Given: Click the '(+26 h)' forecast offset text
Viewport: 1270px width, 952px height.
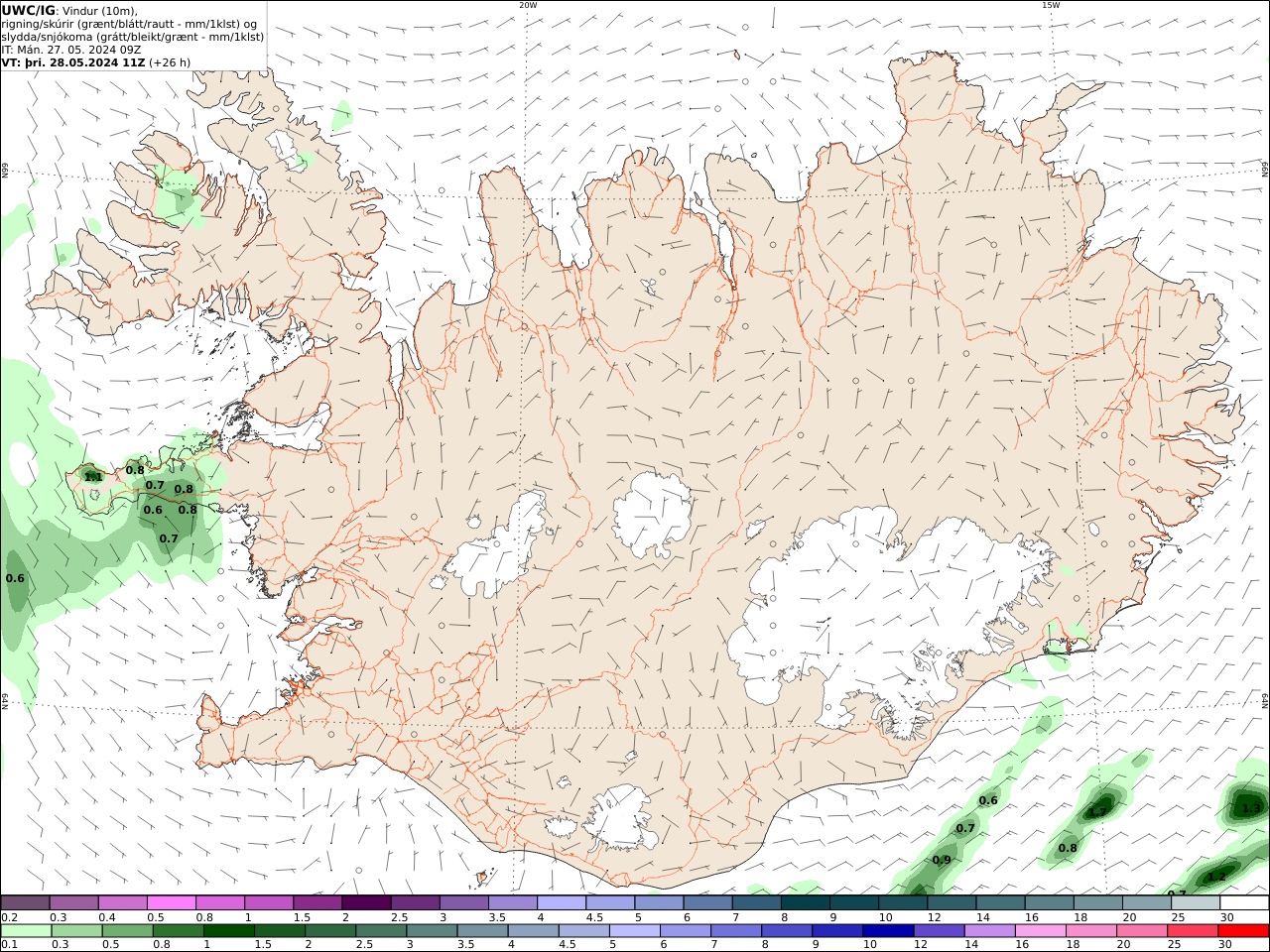Looking at the screenshot, I should coord(170,61).
